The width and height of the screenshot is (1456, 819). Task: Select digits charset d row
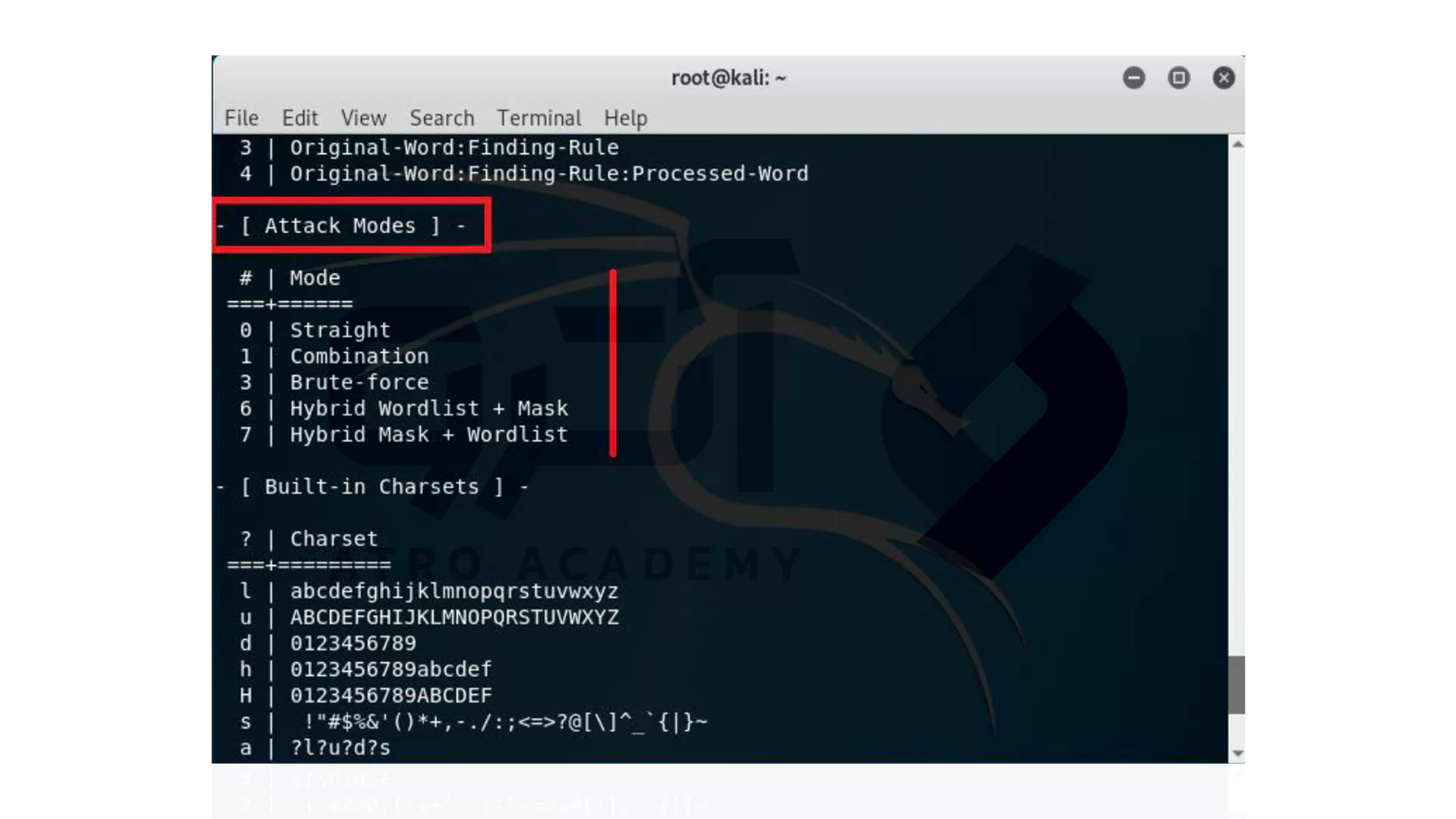point(353,644)
